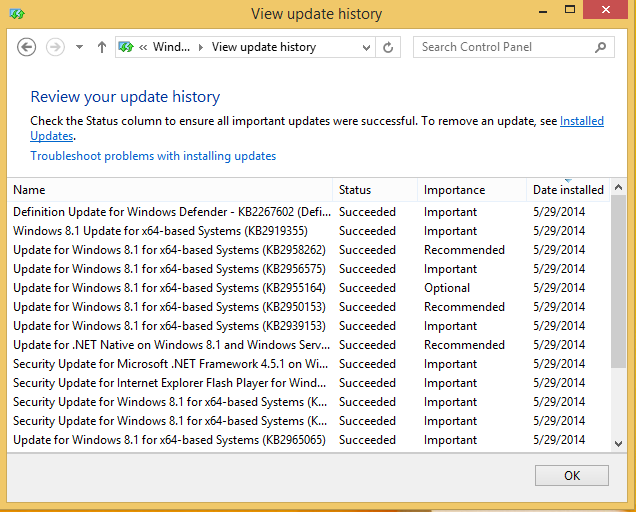The image size is (636, 512).
Task: Click the scrollbar up arrow
Action: click(618, 187)
